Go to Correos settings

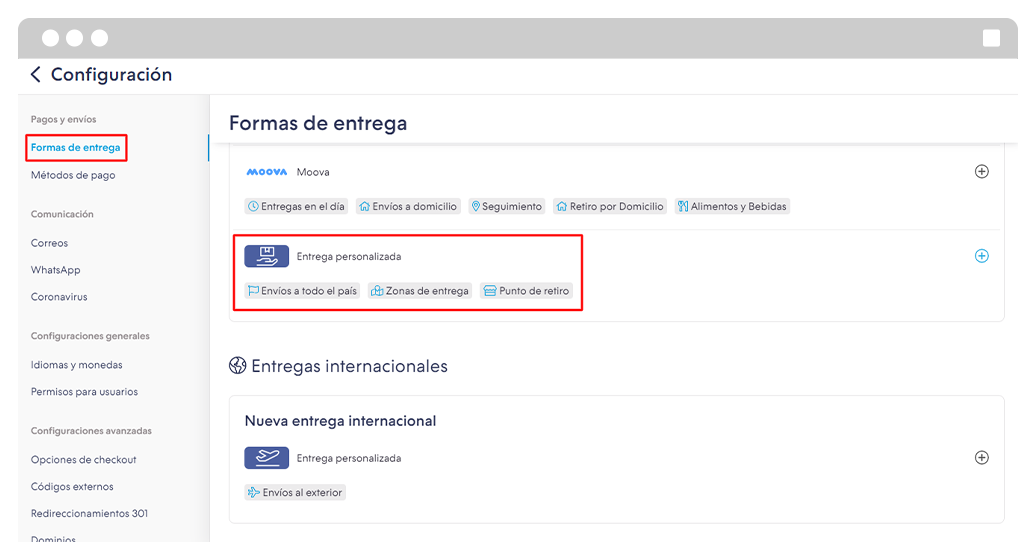(49, 243)
